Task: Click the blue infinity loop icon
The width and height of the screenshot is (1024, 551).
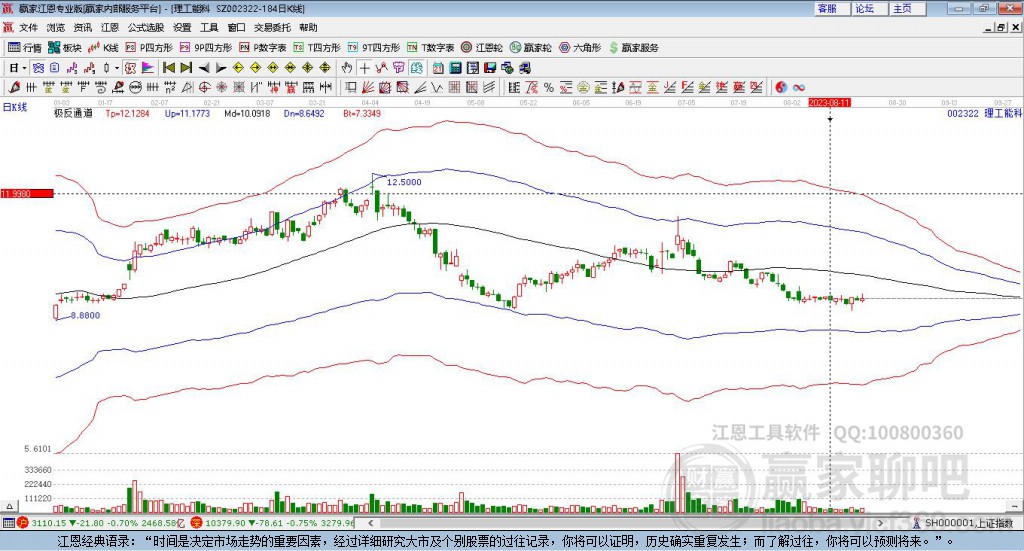Action: 799,87
